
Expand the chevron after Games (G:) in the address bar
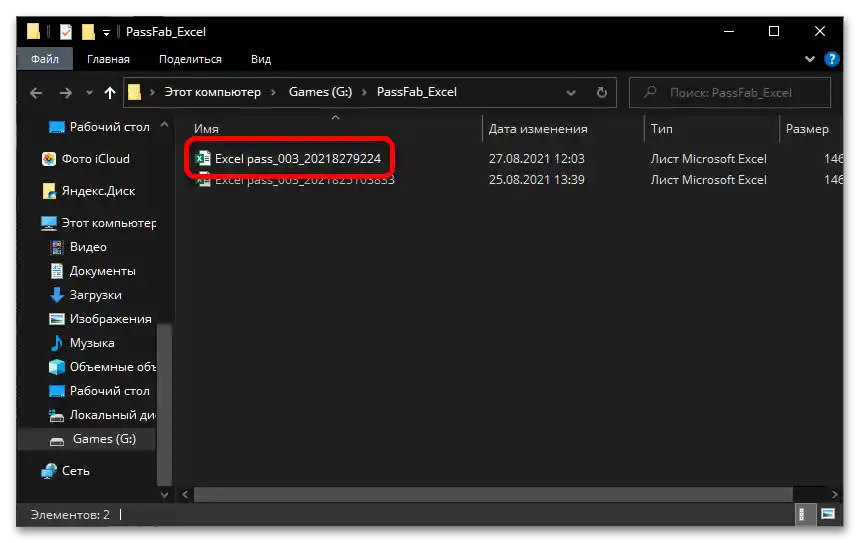364,92
